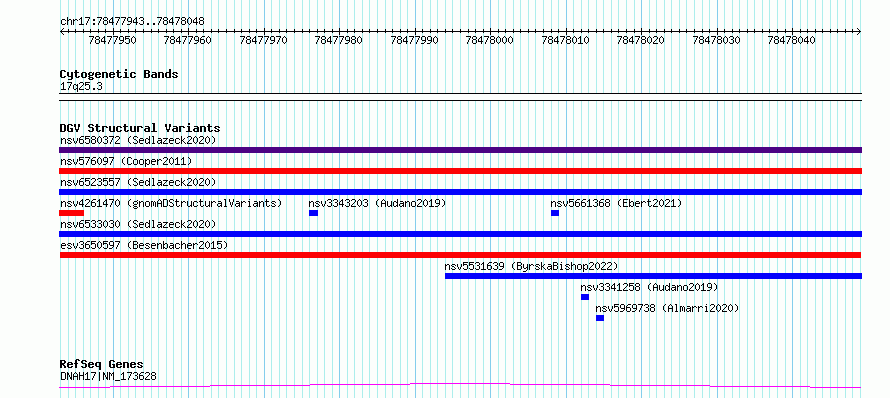Click the small blue nsv3341258 marker

click(585, 297)
